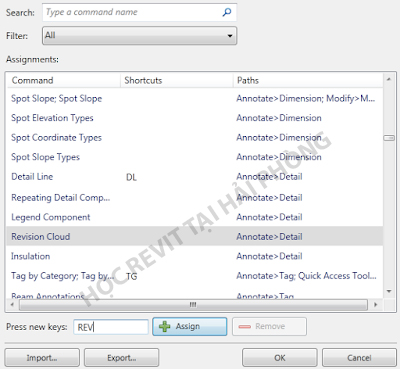The image size is (400, 369).
Task: Click Annotate>Detail path of Insulation row
Action: pos(269,256)
